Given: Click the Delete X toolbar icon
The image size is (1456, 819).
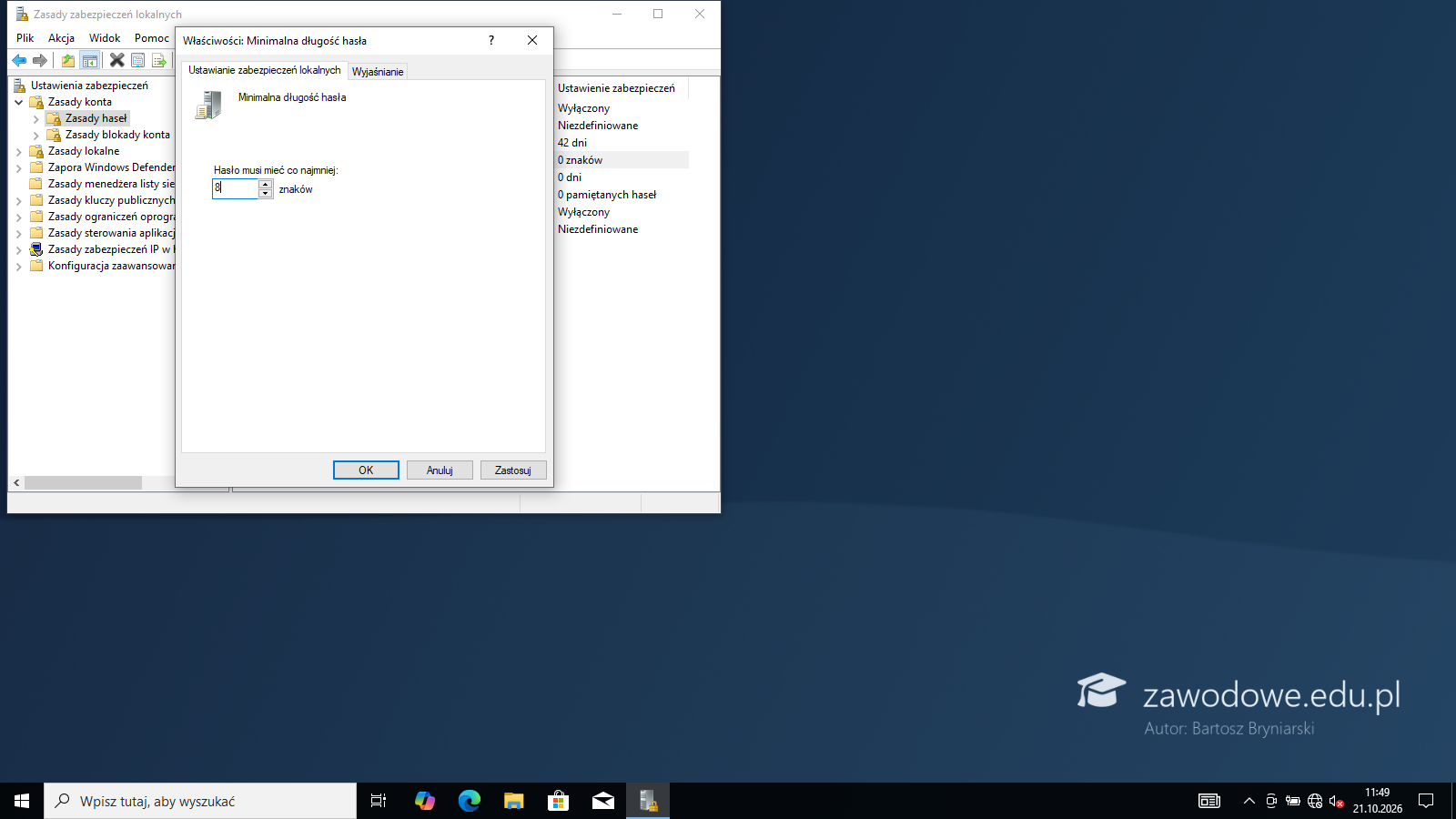Looking at the screenshot, I should click(116, 60).
